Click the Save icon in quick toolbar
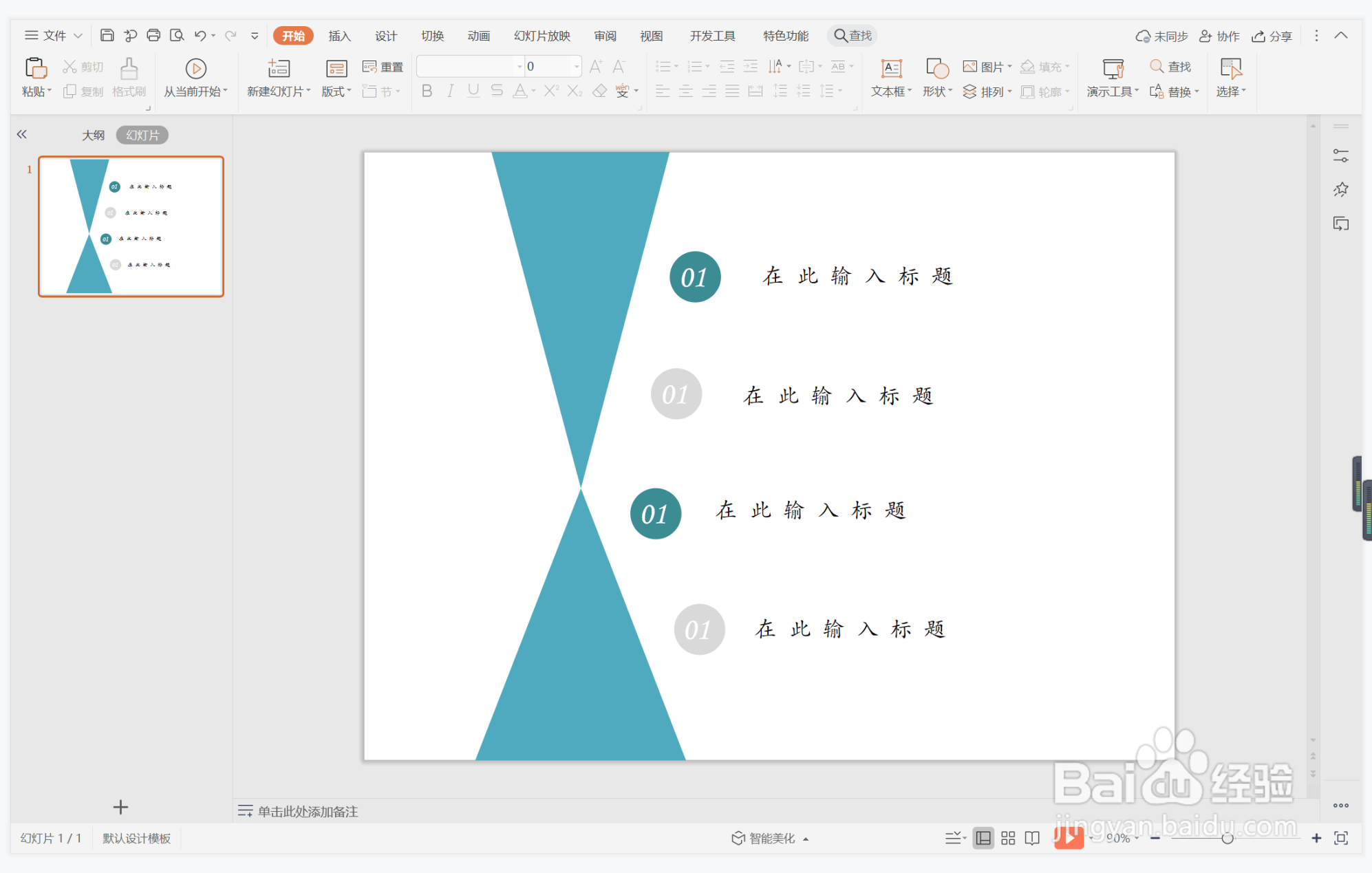The image size is (1372, 873). [107, 35]
